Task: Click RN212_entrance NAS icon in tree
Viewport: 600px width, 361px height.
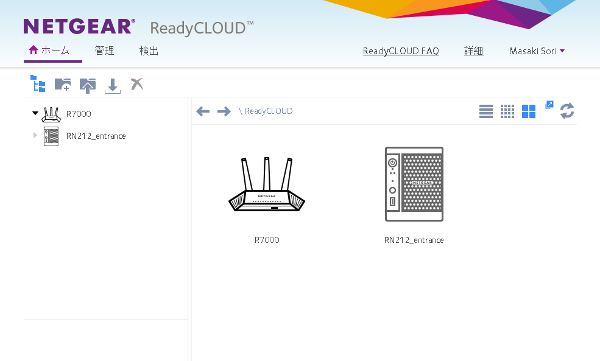Action: click(51, 136)
